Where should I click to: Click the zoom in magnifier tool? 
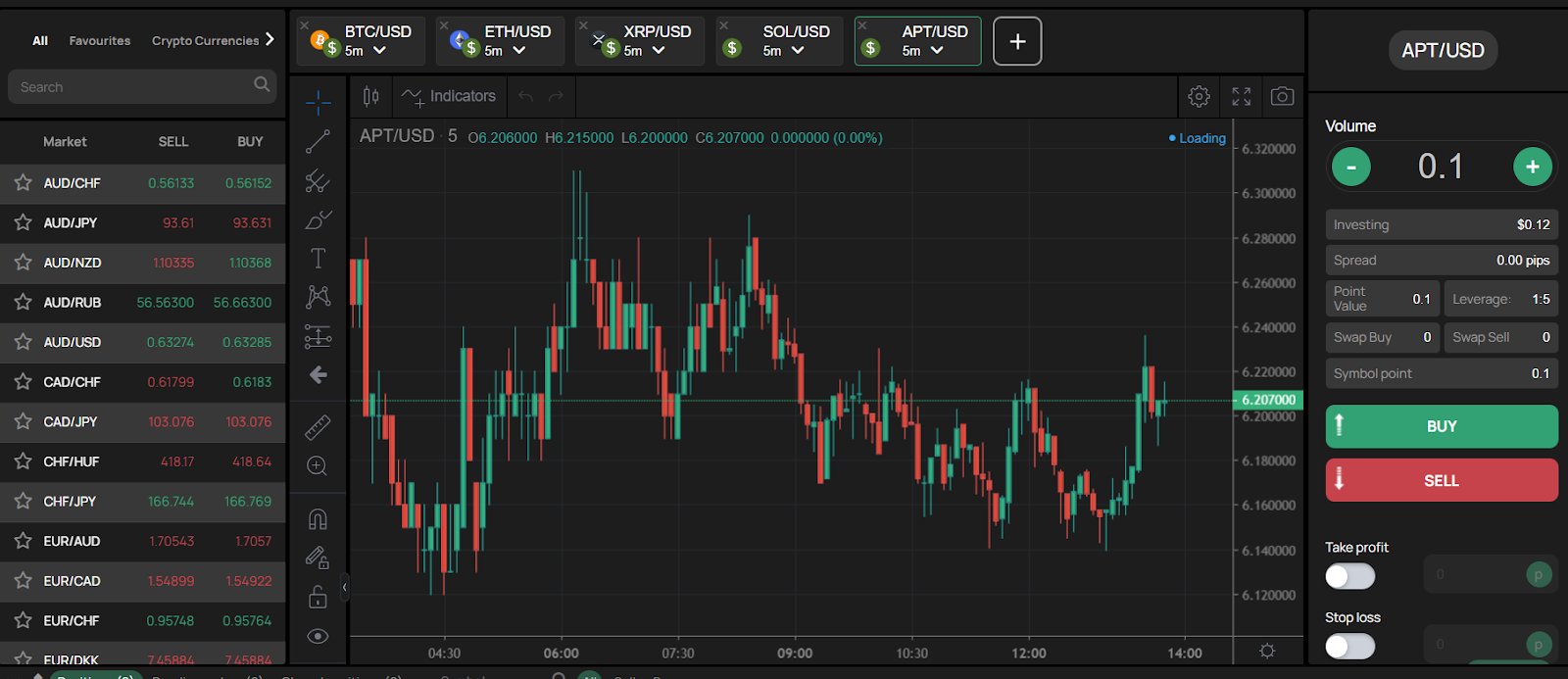tap(318, 466)
